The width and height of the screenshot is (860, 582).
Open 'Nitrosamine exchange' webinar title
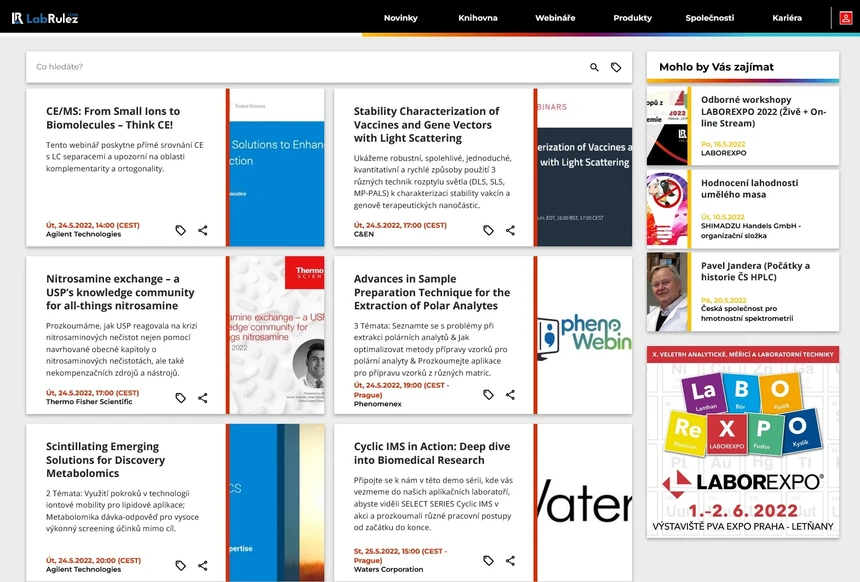click(x=120, y=292)
